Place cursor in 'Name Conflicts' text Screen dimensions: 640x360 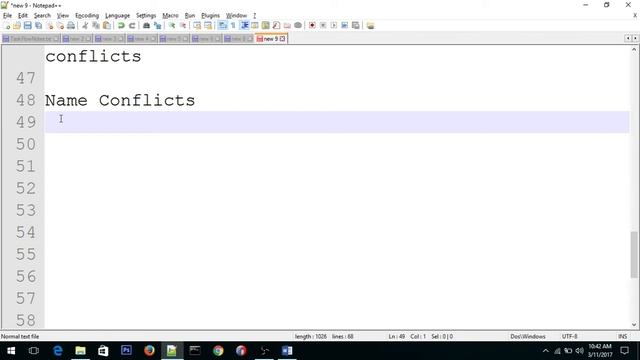[x=120, y=100]
